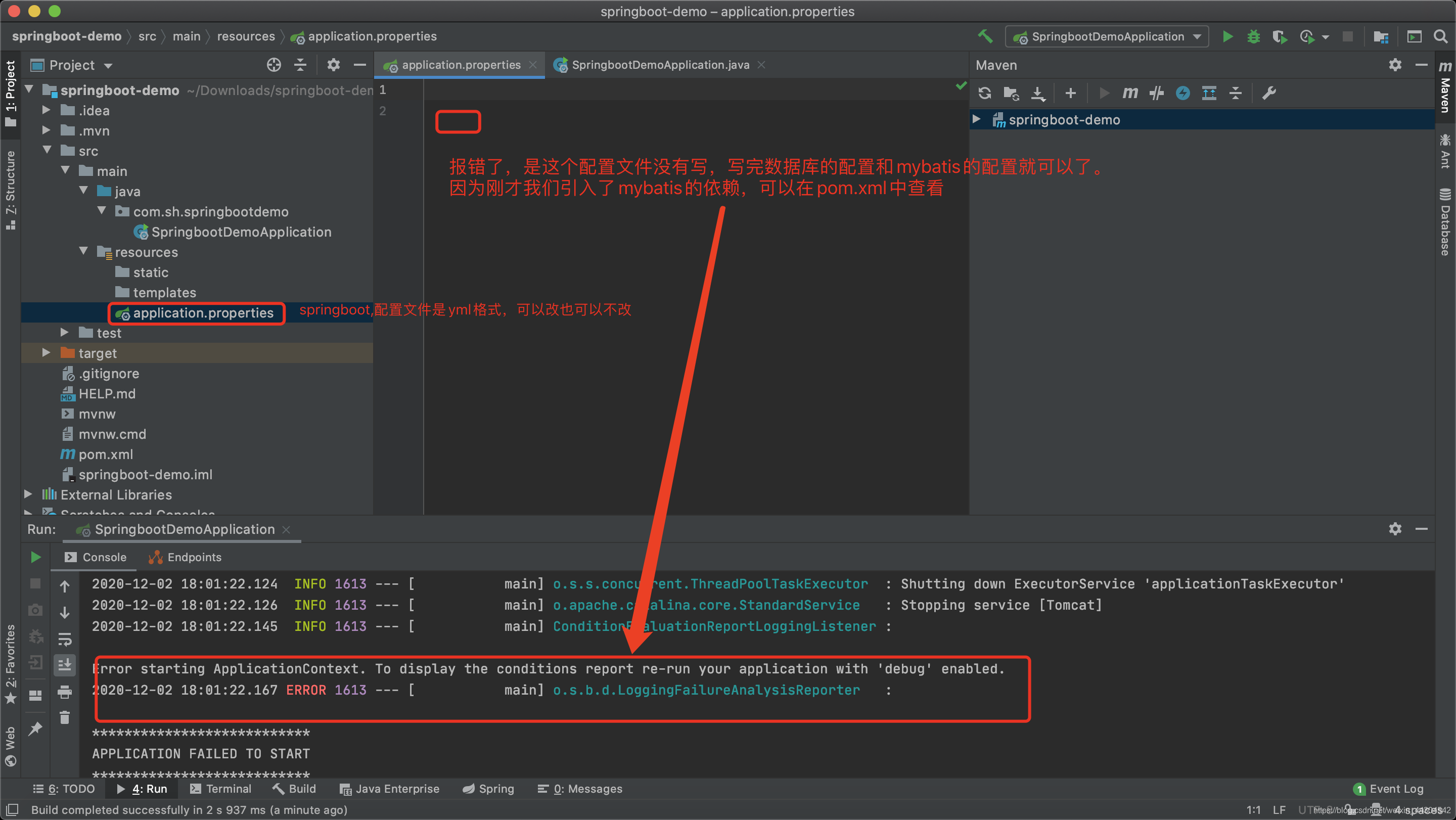Screen dimensions: 1456x820
Task: Clear console with trash icon
Action: [65, 718]
